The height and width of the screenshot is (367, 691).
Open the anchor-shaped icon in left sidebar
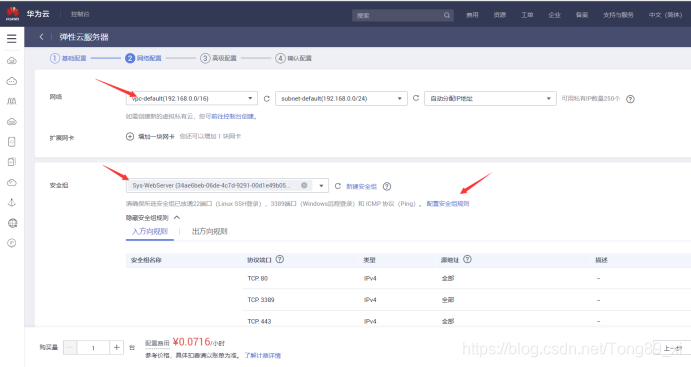pos(12,203)
